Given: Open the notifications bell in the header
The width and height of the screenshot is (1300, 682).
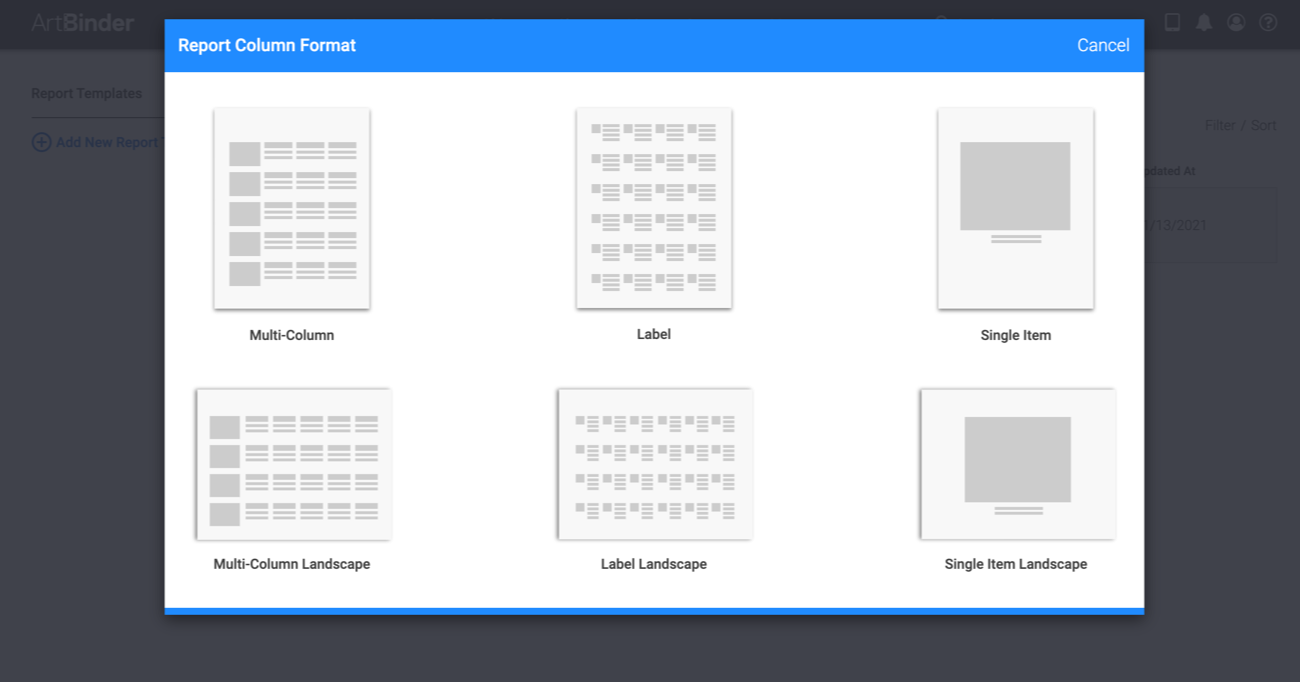Looking at the screenshot, I should click(1204, 22).
